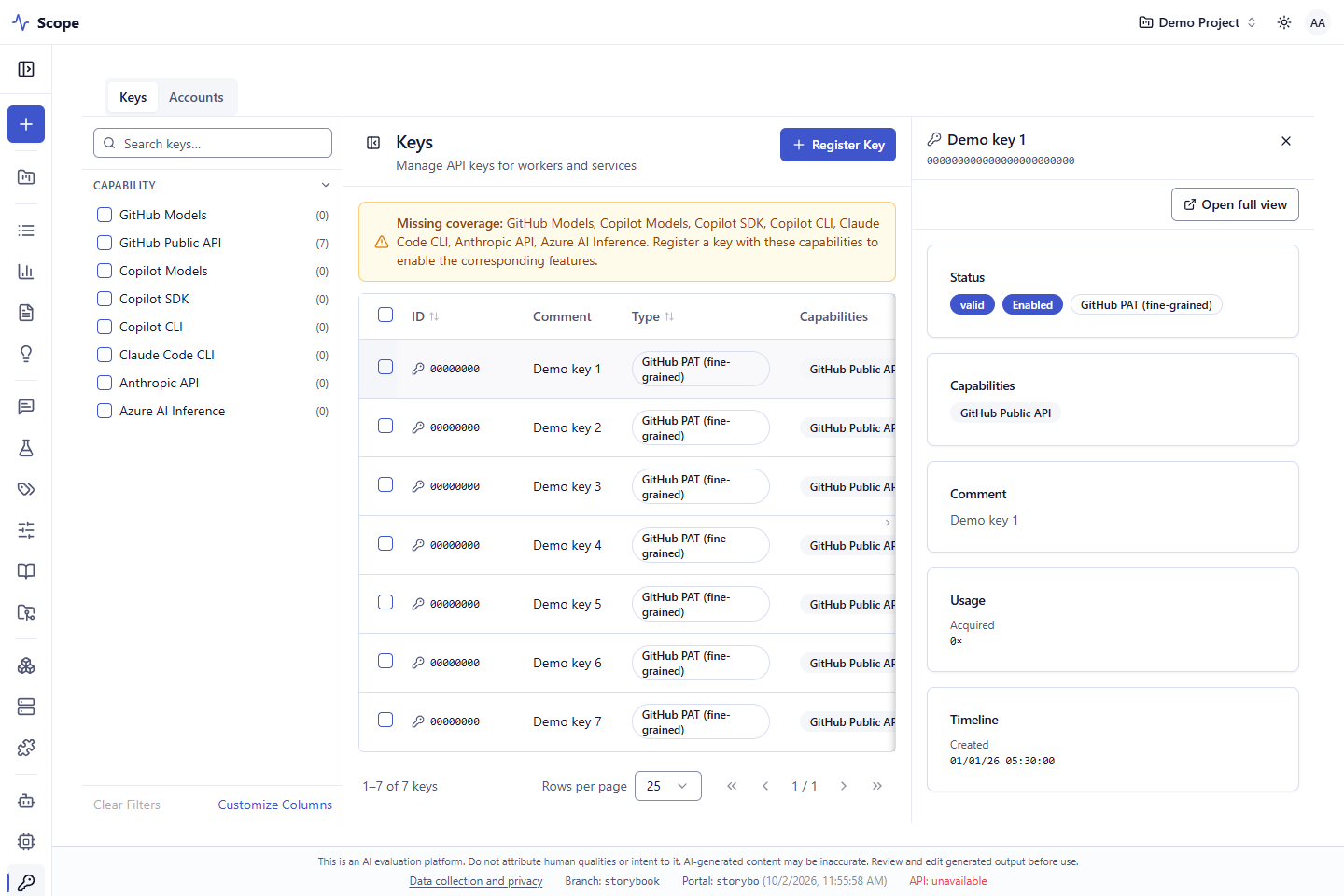Open the bulleted list icon in sidebar
1344x896 pixels.
pyautogui.click(x=26, y=231)
